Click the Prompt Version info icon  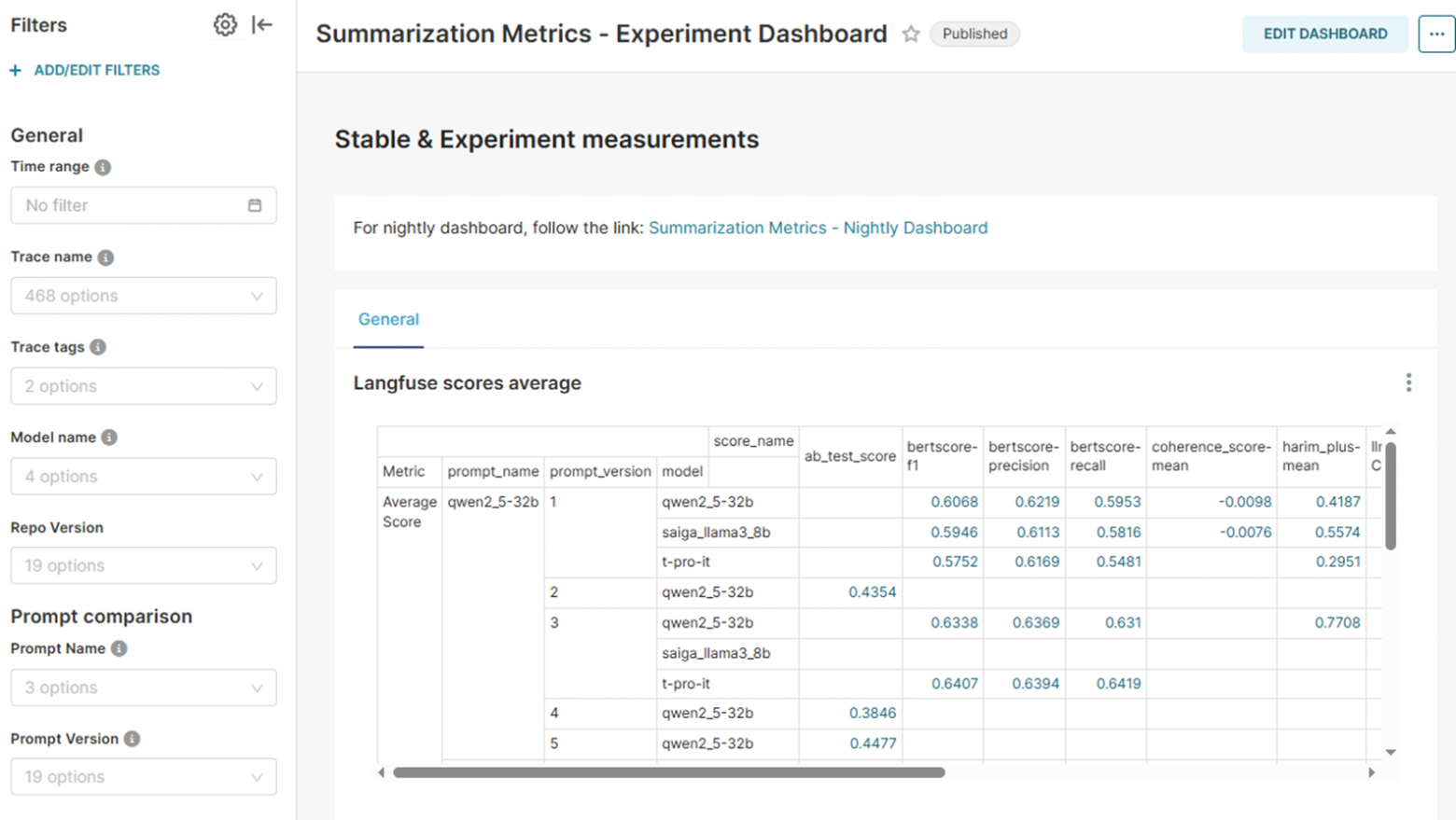pyautogui.click(x=133, y=739)
